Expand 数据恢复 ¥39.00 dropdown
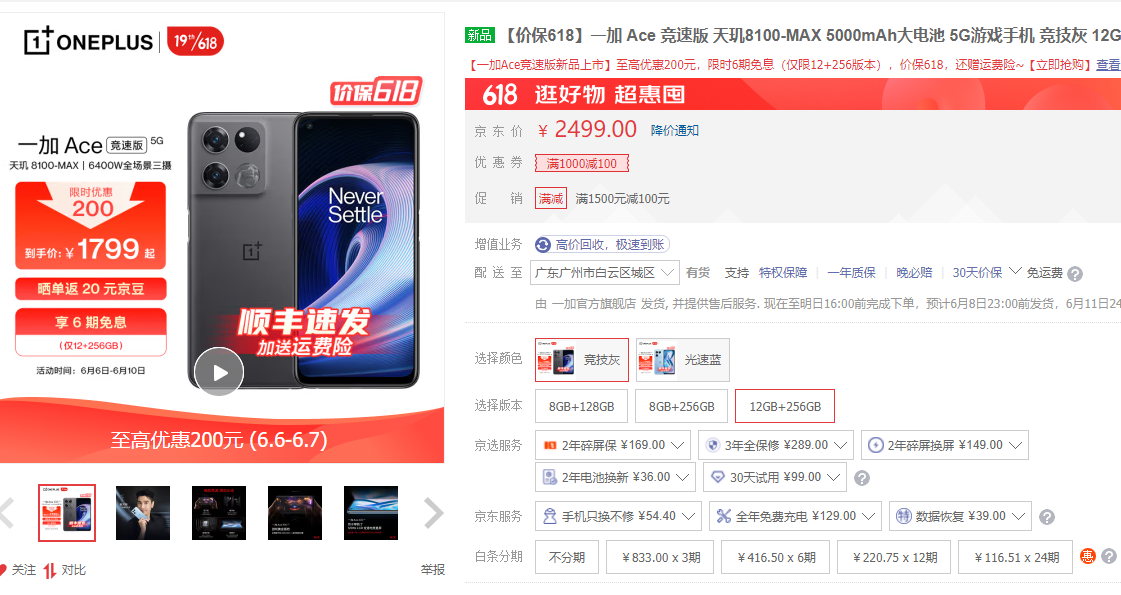The image size is (1121, 595). 960,516
